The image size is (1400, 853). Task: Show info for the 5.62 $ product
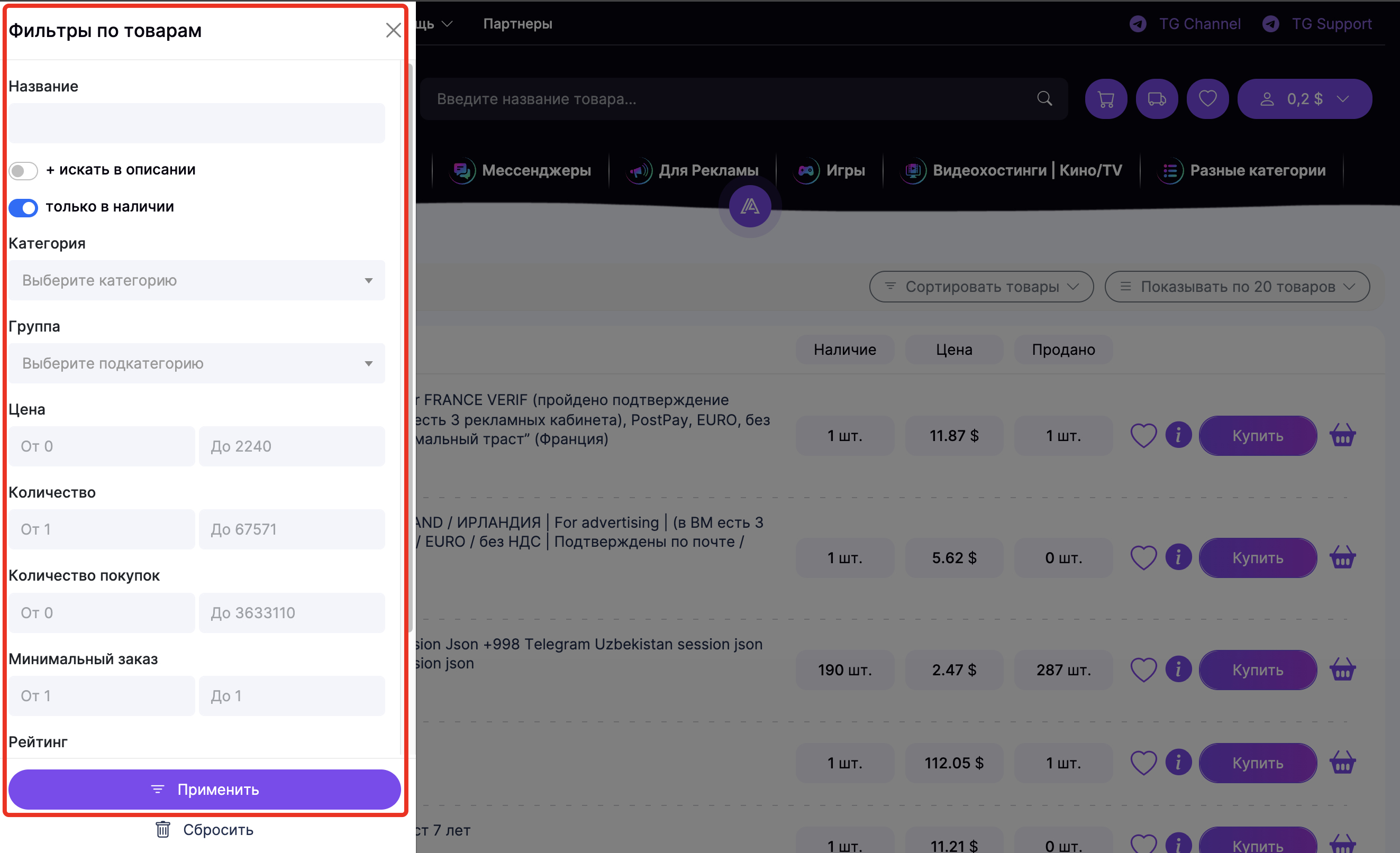coord(1178,558)
